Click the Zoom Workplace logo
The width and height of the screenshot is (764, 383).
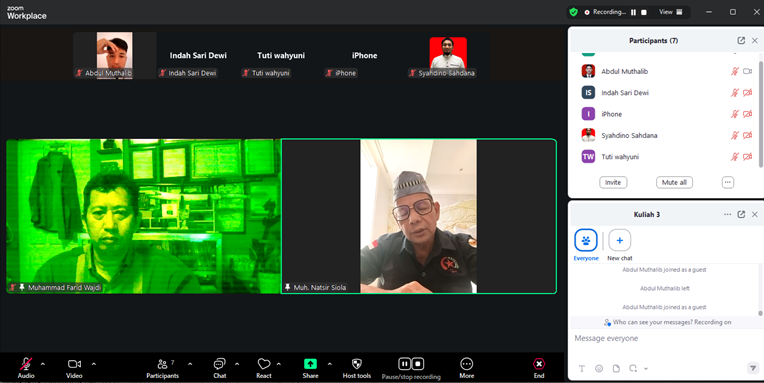pos(27,13)
